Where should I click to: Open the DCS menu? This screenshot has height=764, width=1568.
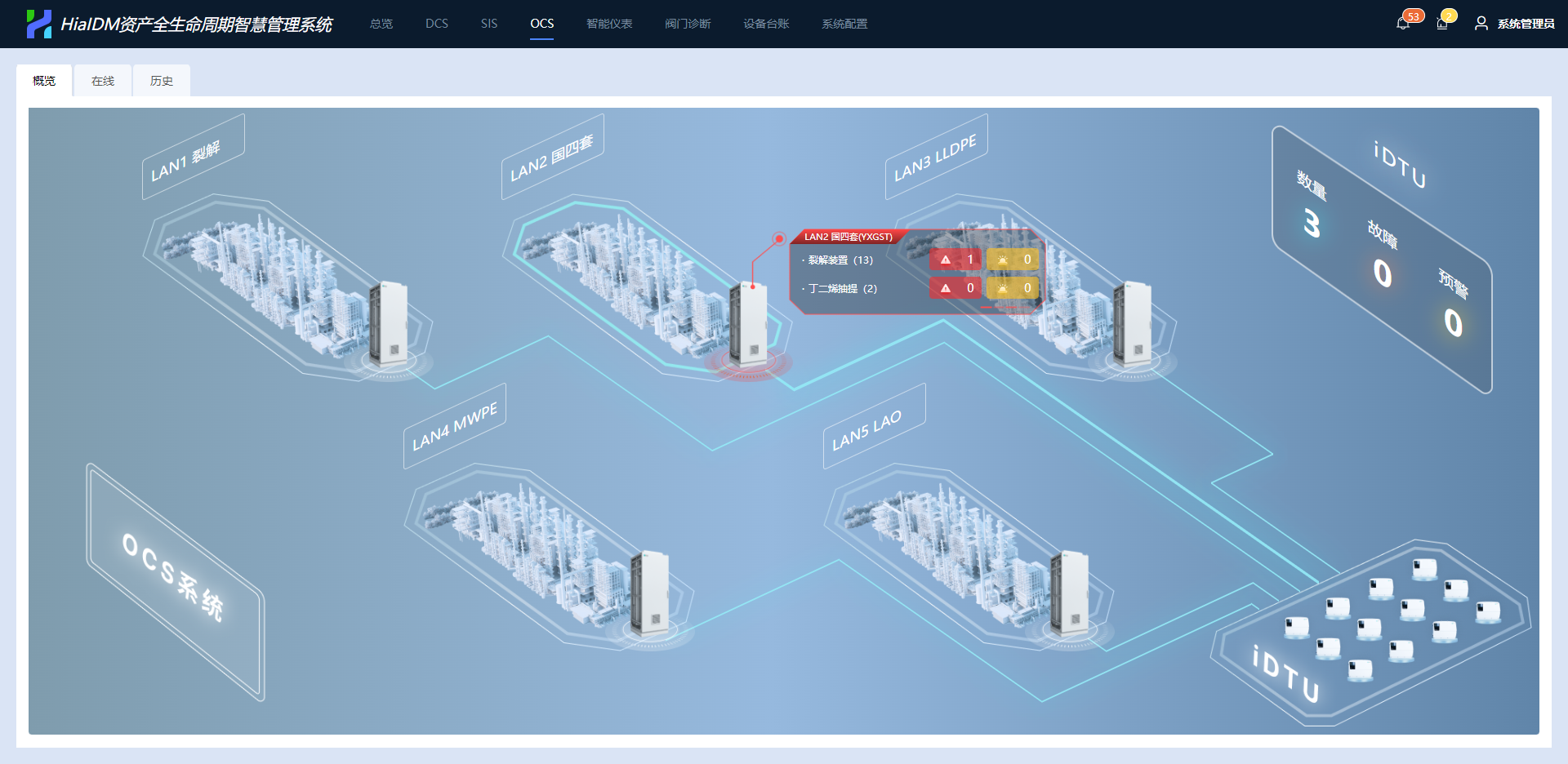(x=437, y=24)
